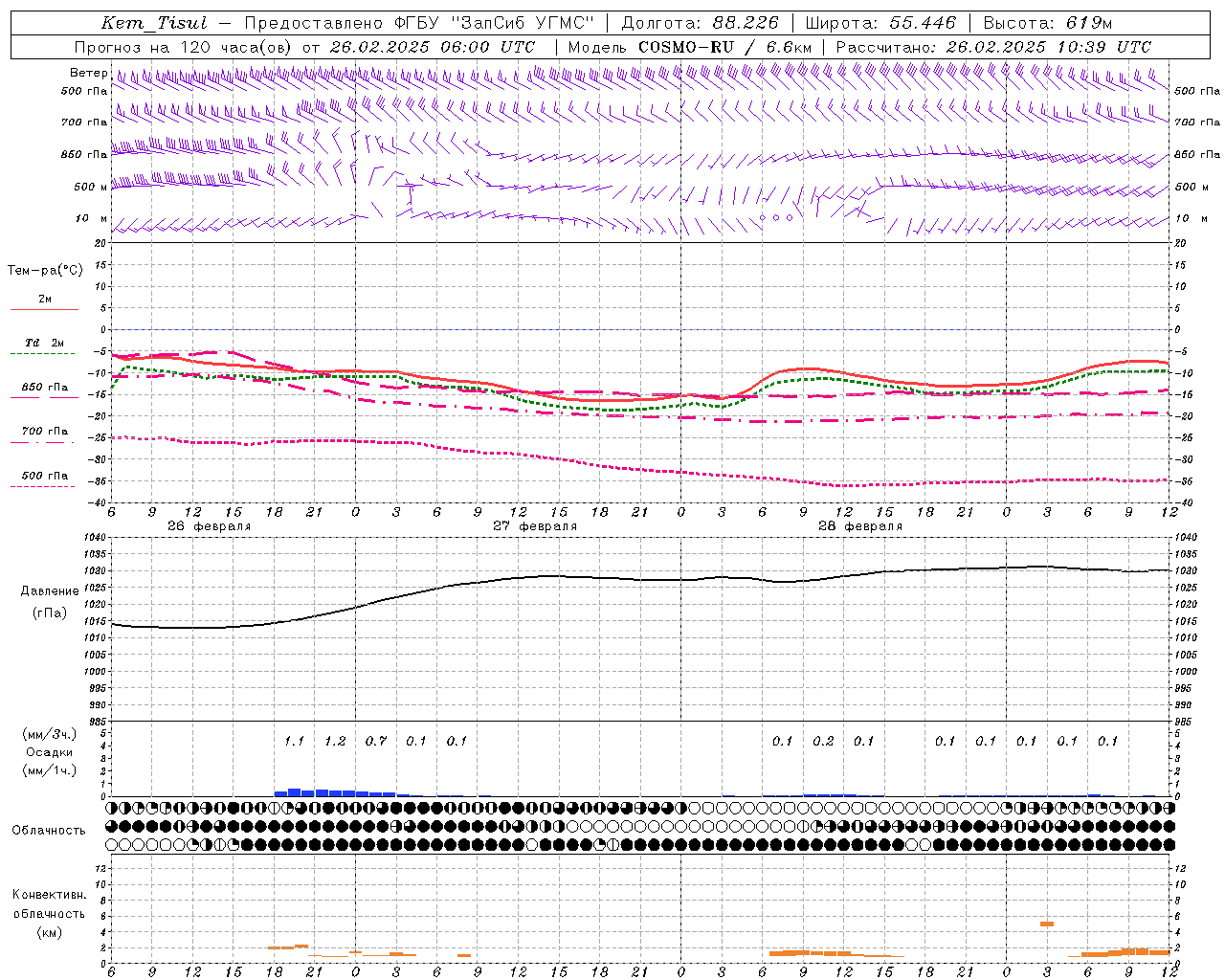Image resolution: width=1225 pixels, height=980 pixels.
Task: Click the 0.2 precipitation amount value
Action: tap(823, 741)
